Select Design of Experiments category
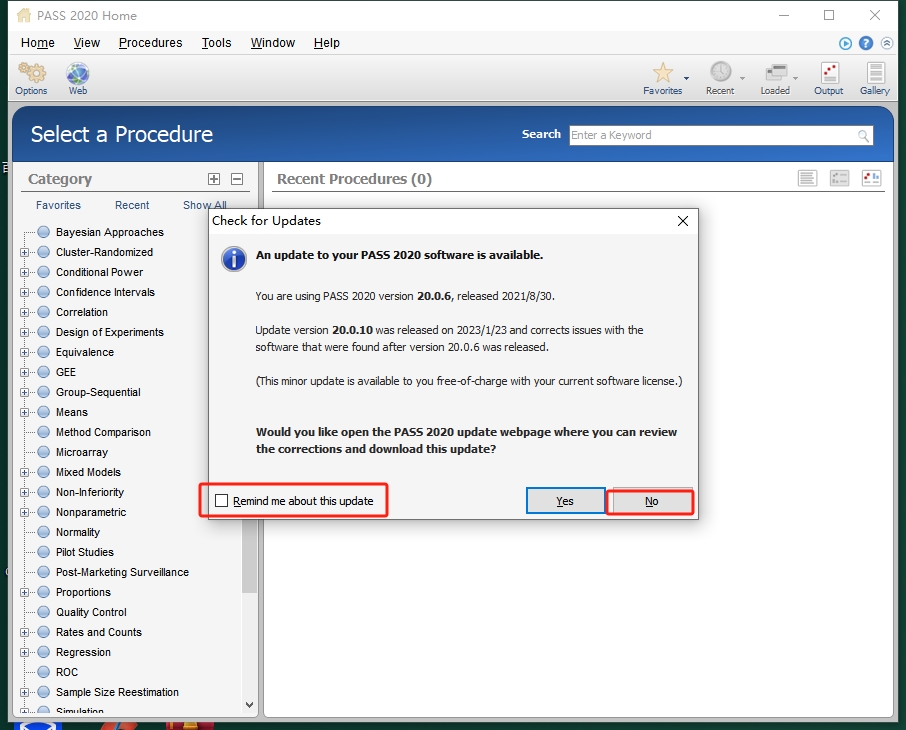 110,332
